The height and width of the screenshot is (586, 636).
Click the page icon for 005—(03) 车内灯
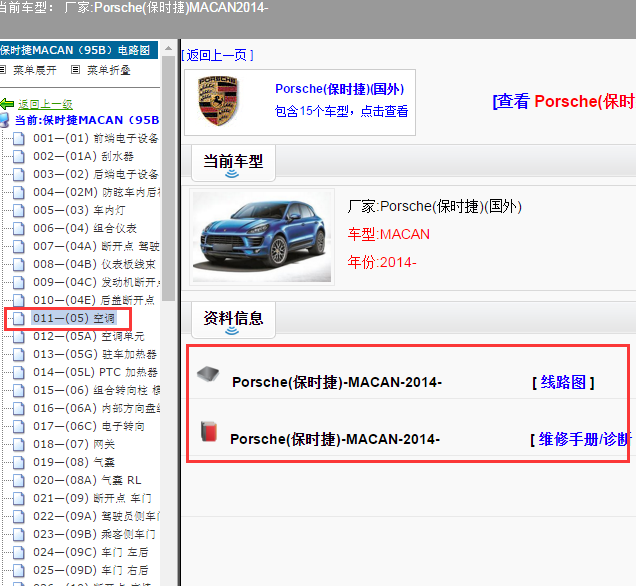pos(19,210)
